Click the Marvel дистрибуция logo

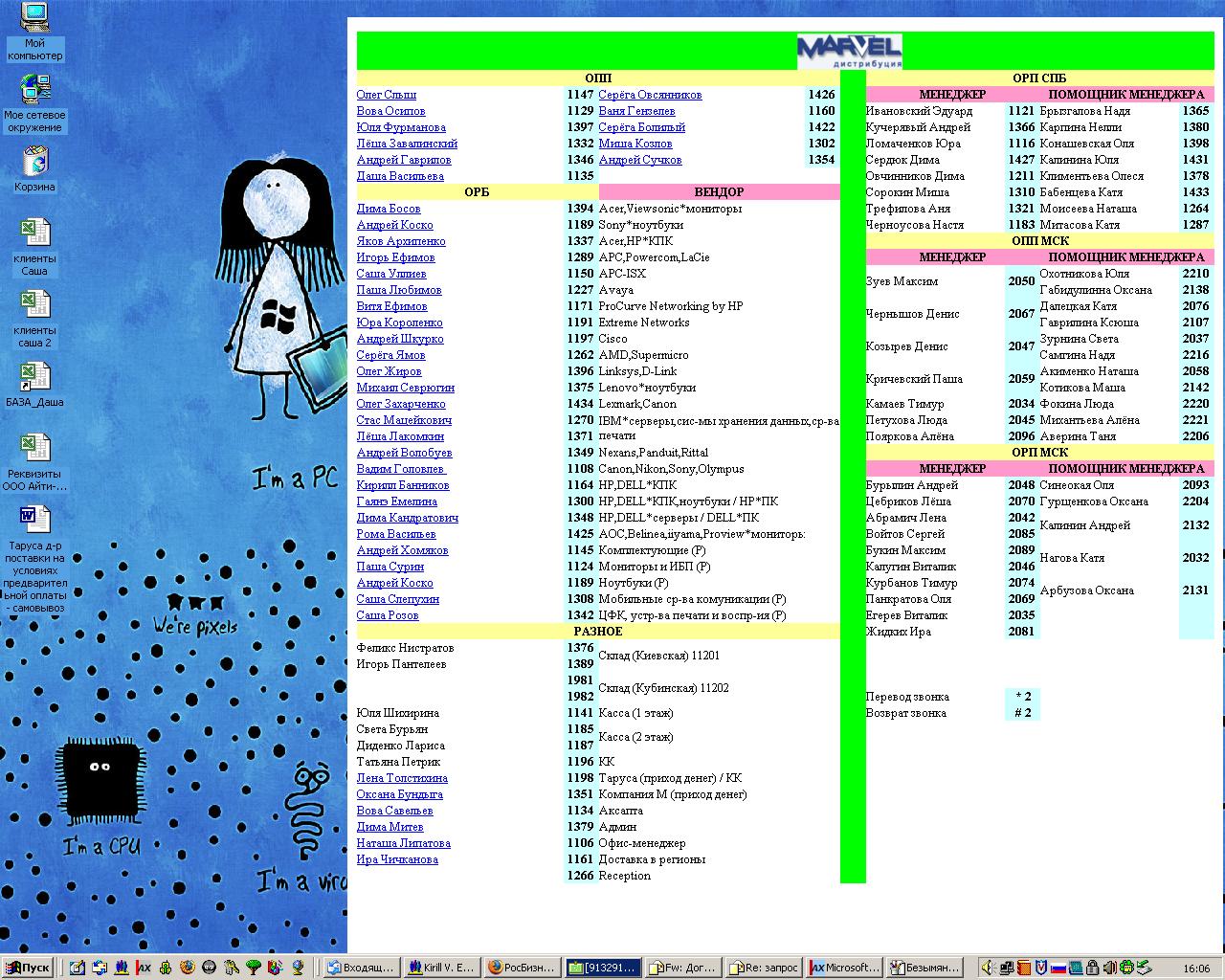pyautogui.click(x=849, y=51)
